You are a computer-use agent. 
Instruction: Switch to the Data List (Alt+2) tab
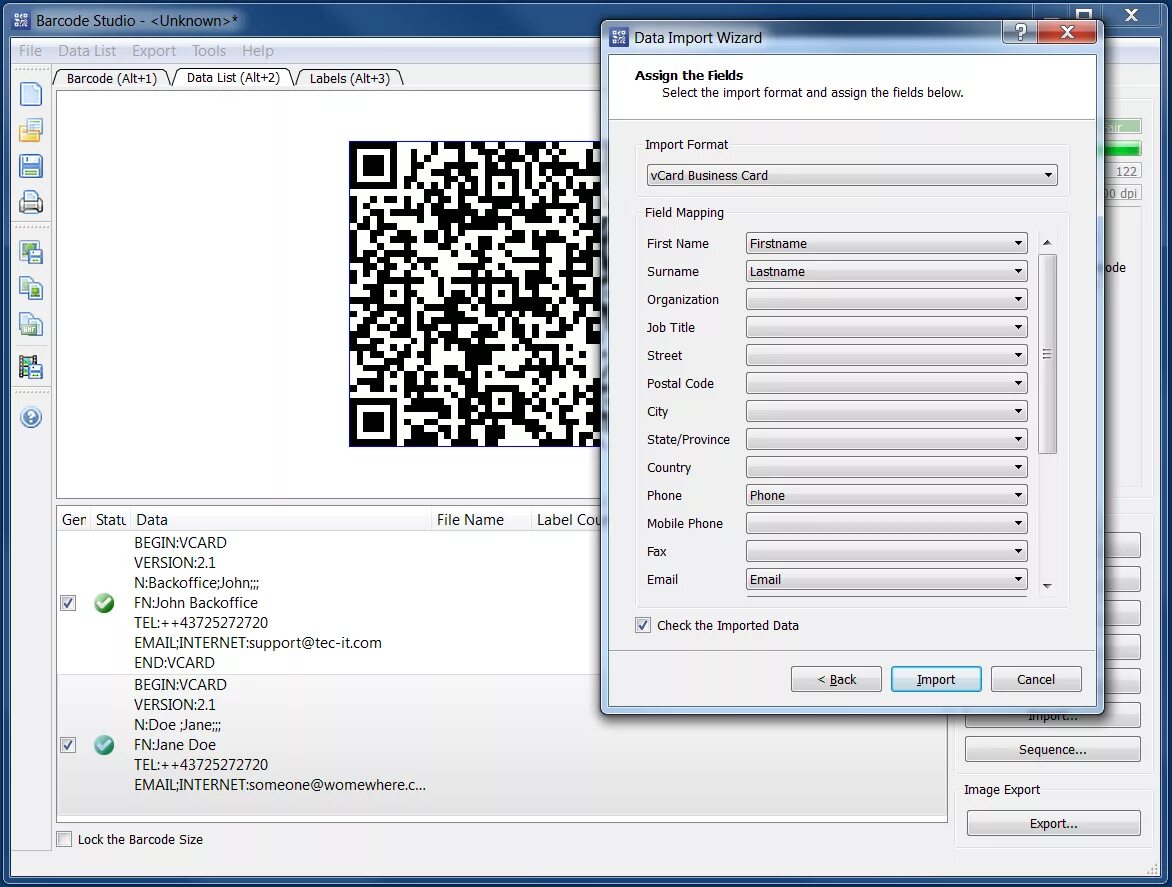pos(233,78)
